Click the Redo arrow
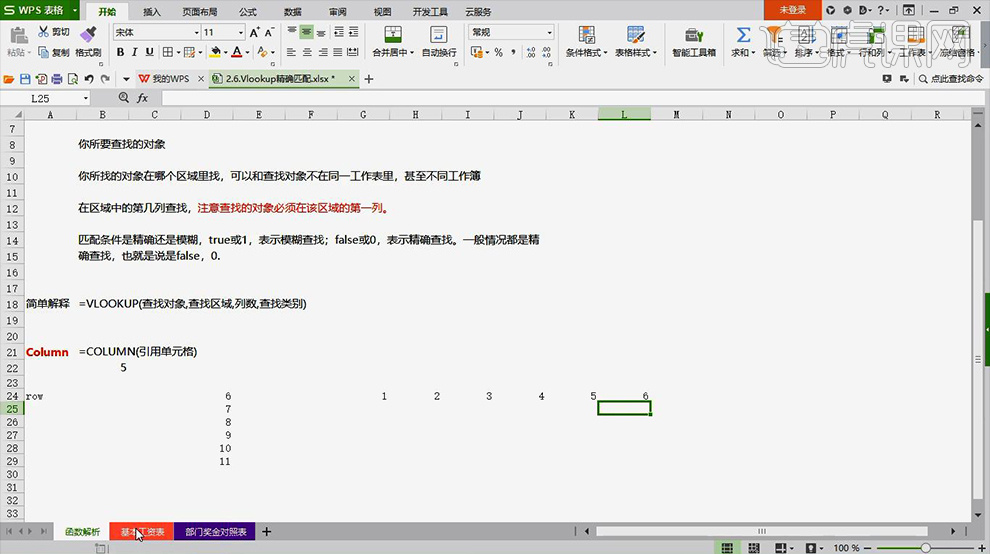 [x=105, y=79]
